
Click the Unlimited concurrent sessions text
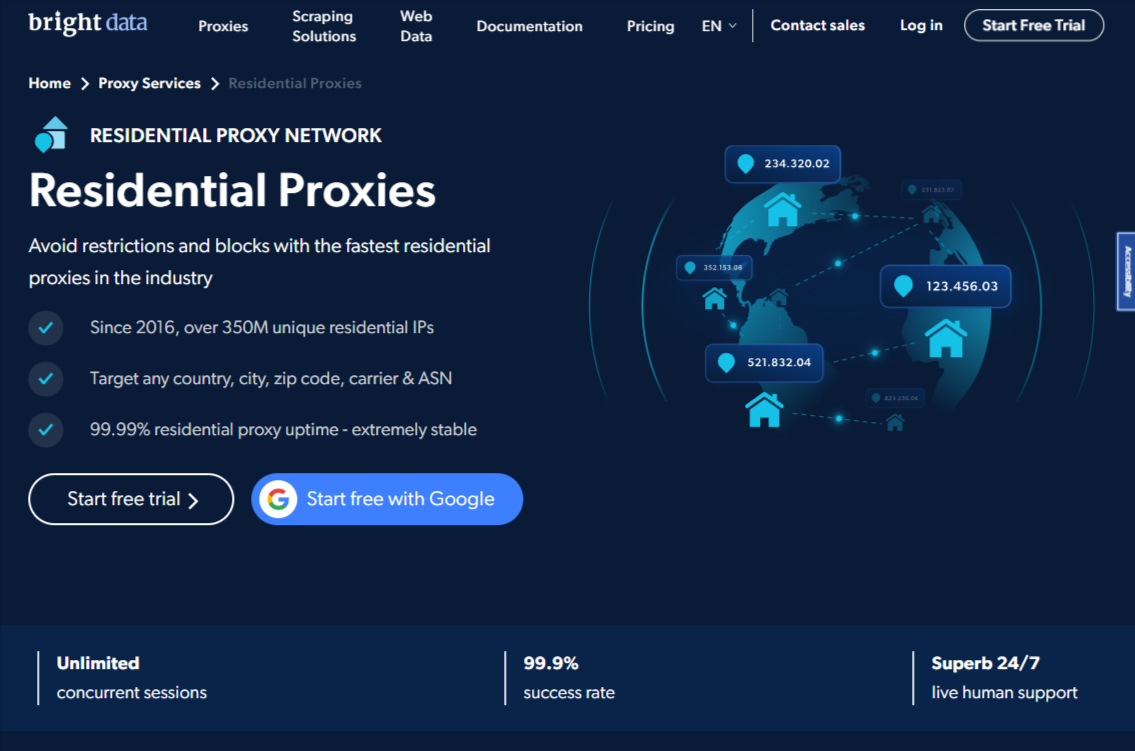132,678
